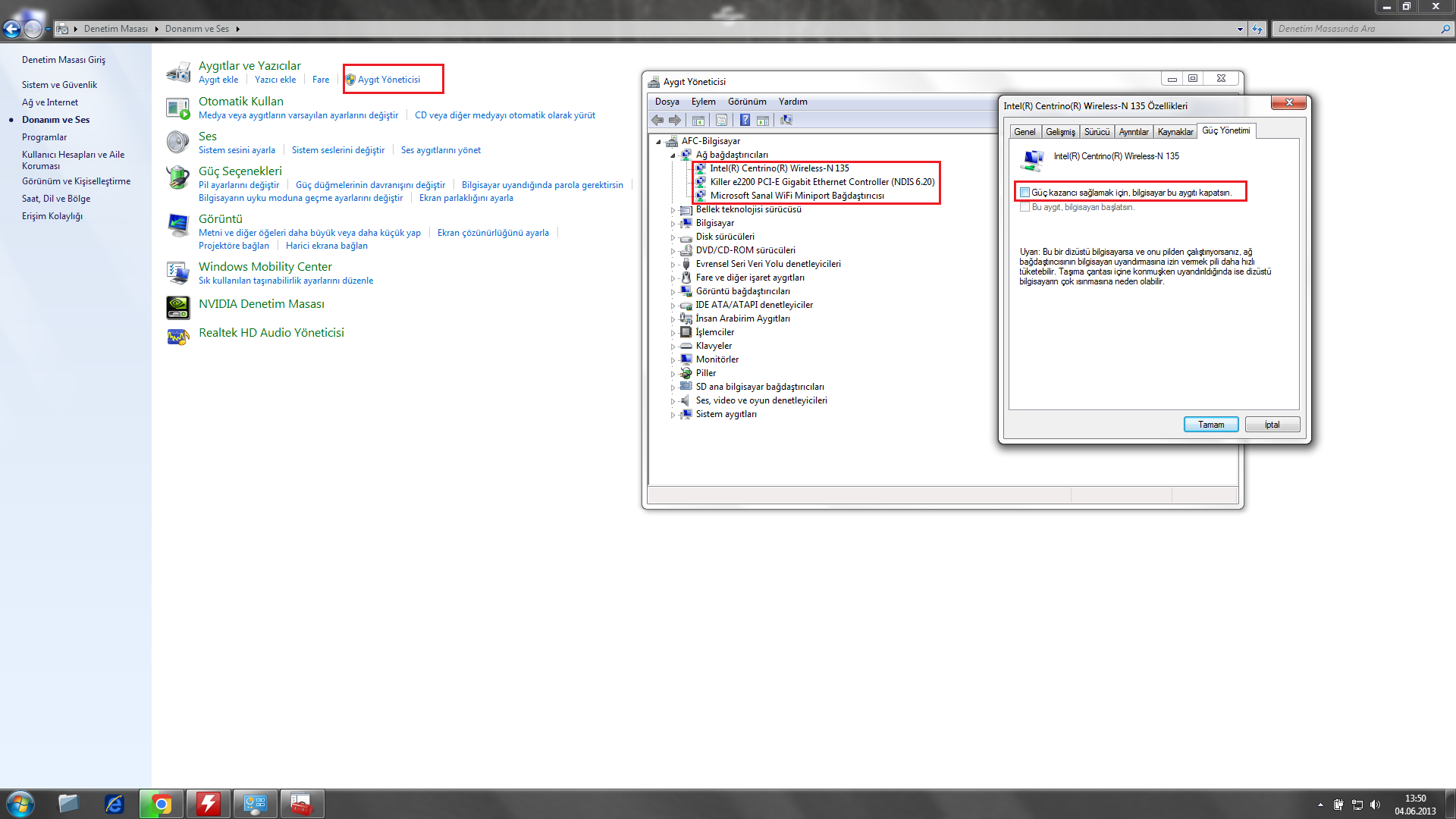
Task: Open Google Chrome from the taskbar
Action: pos(162,804)
